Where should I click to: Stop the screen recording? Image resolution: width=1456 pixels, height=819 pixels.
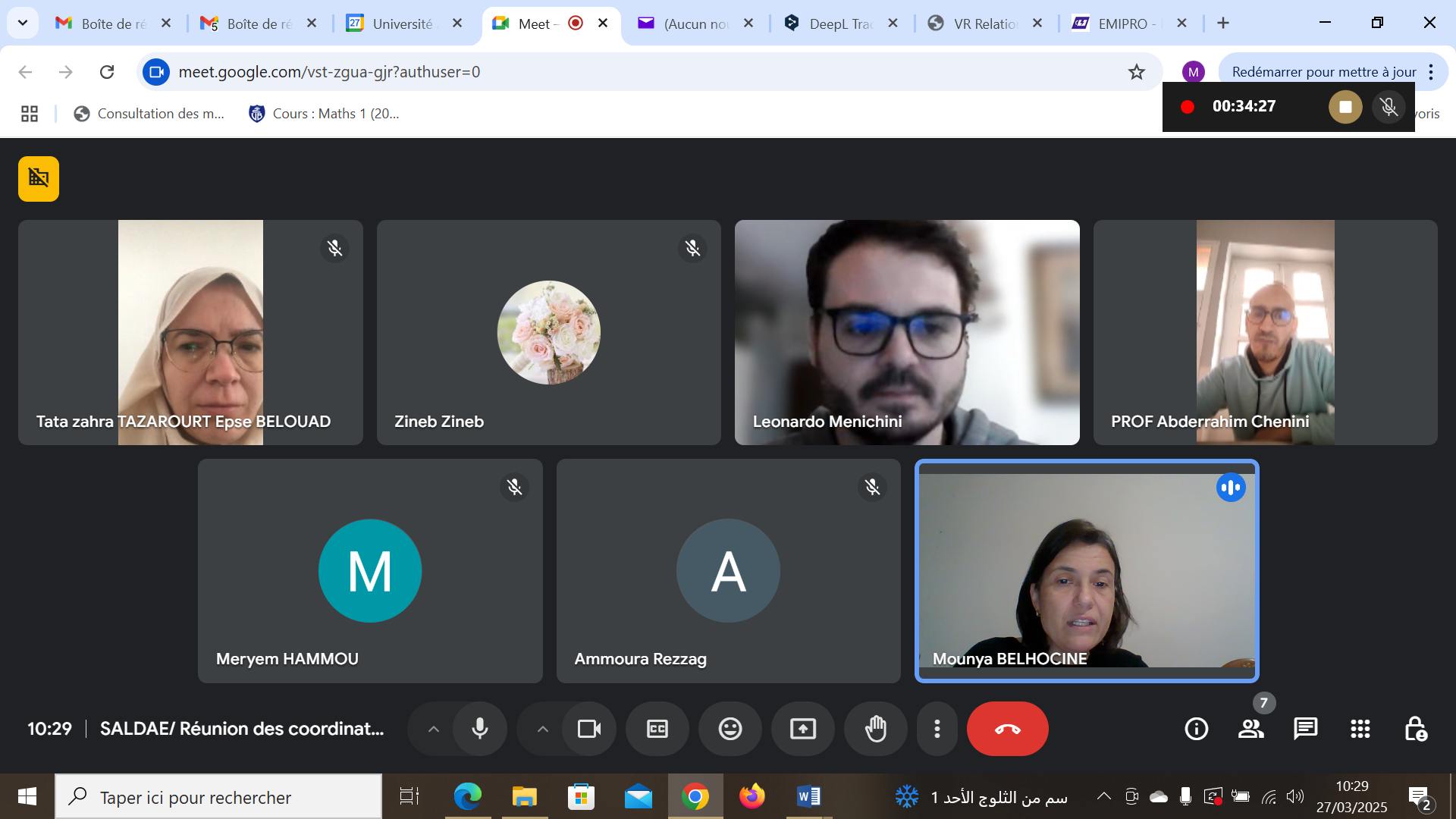[x=1345, y=107]
